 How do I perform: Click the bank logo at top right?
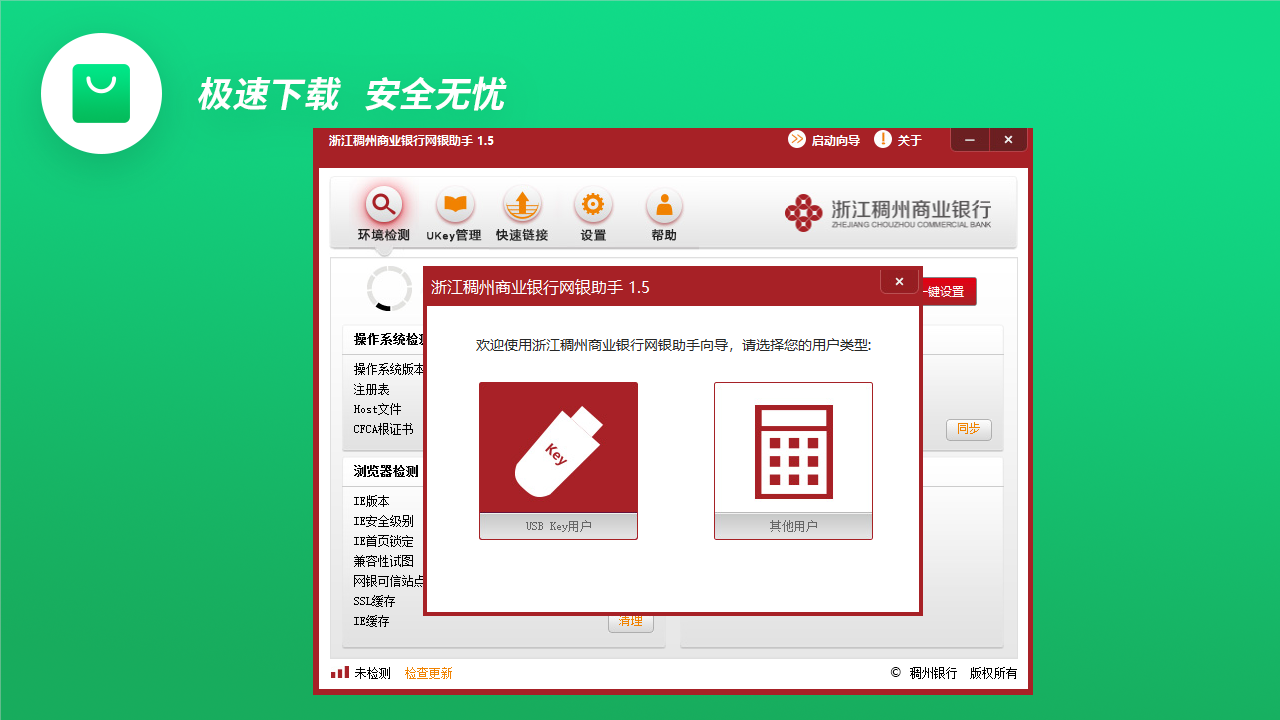coord(888,212)
